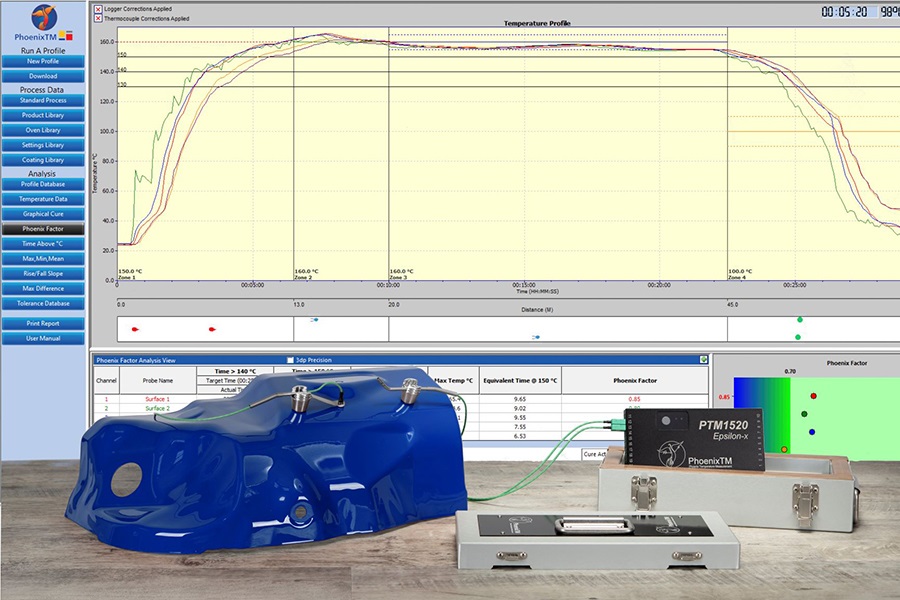This screenshot has width=900, height=600.
Task: Open the User Manual
Action: pos(43,339)
